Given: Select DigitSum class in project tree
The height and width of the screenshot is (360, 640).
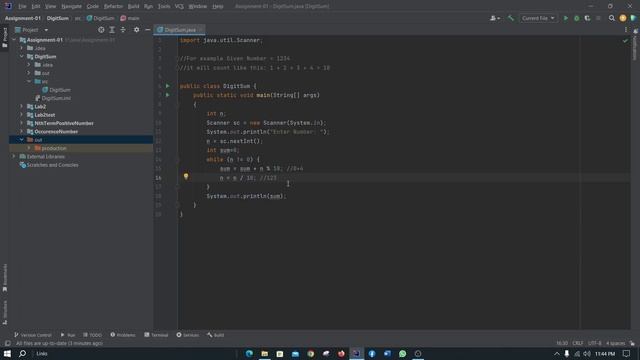Looking at the screenshot, I should click(x=56, y=90).
